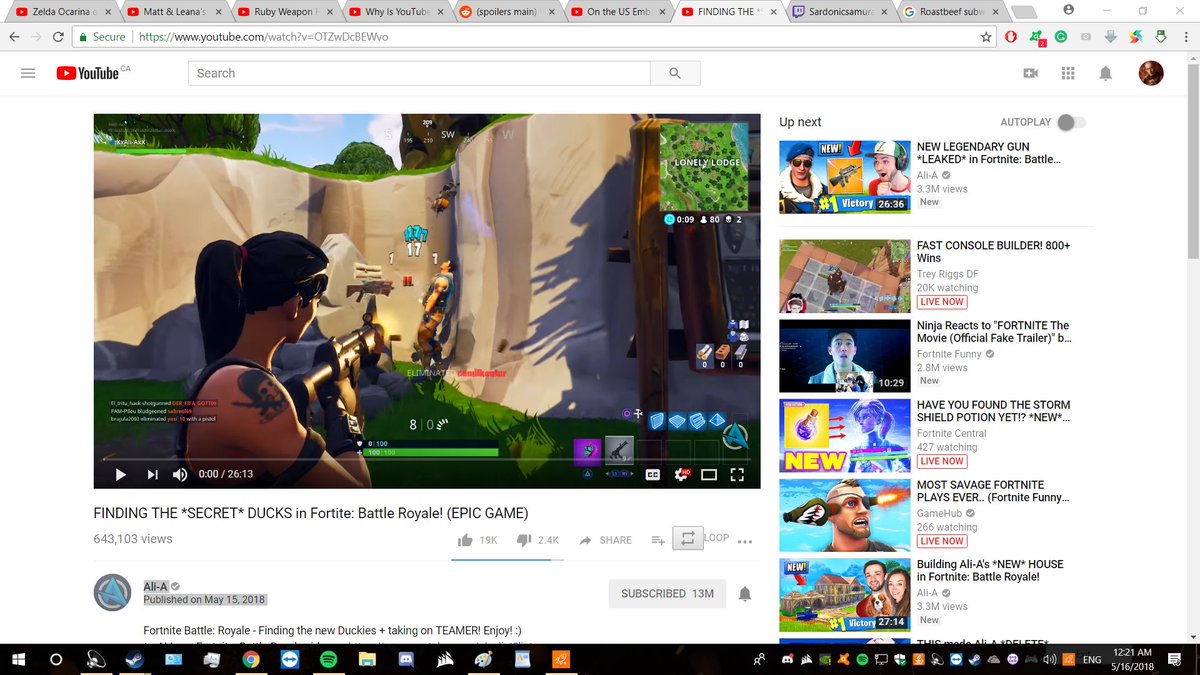Dislike the video with thumbs down
This screenshot has height=675, width=1200.
pyautogui.click(x=538, y=540)
